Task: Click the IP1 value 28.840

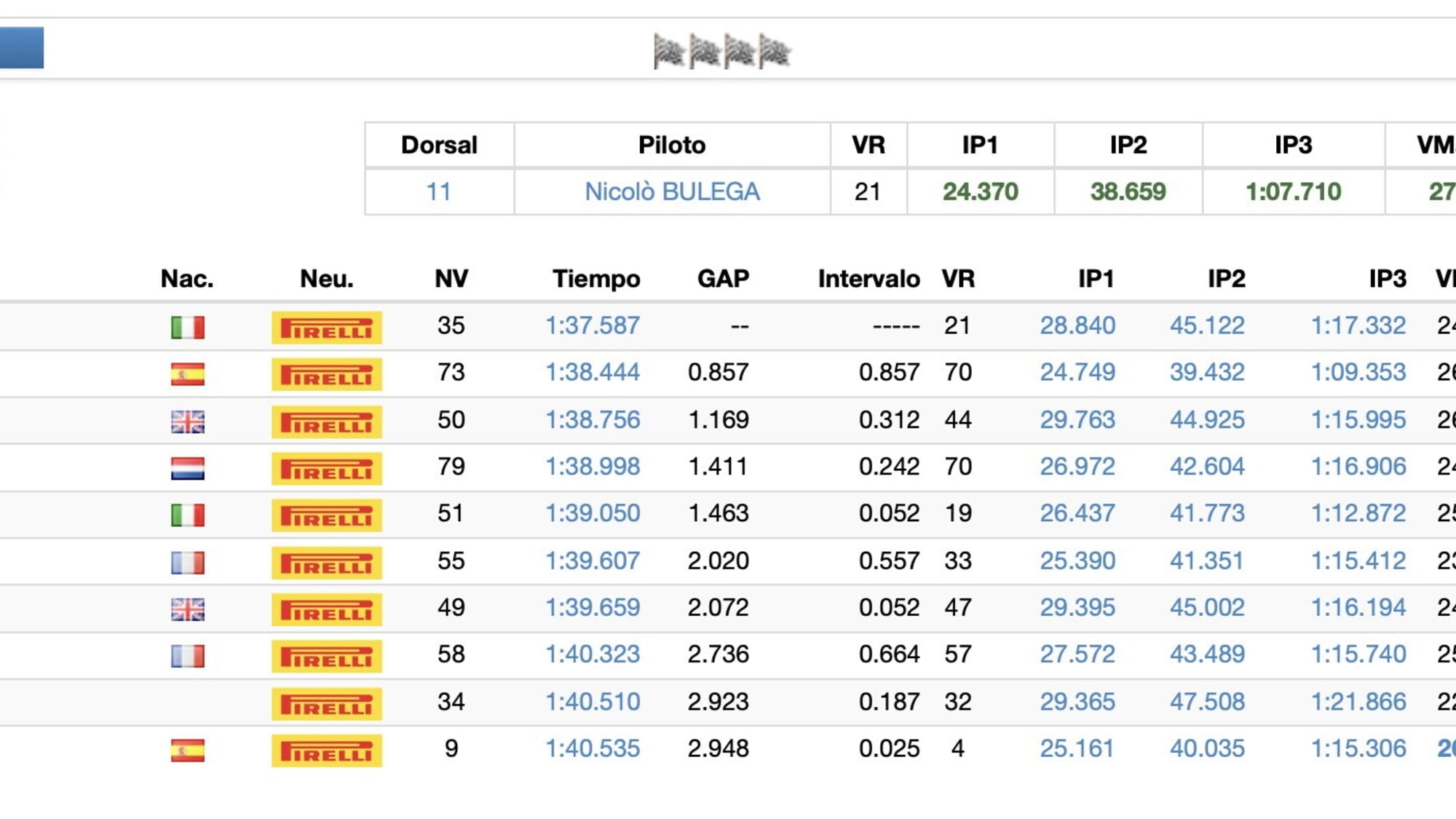Action: [x=1077, y=325]
